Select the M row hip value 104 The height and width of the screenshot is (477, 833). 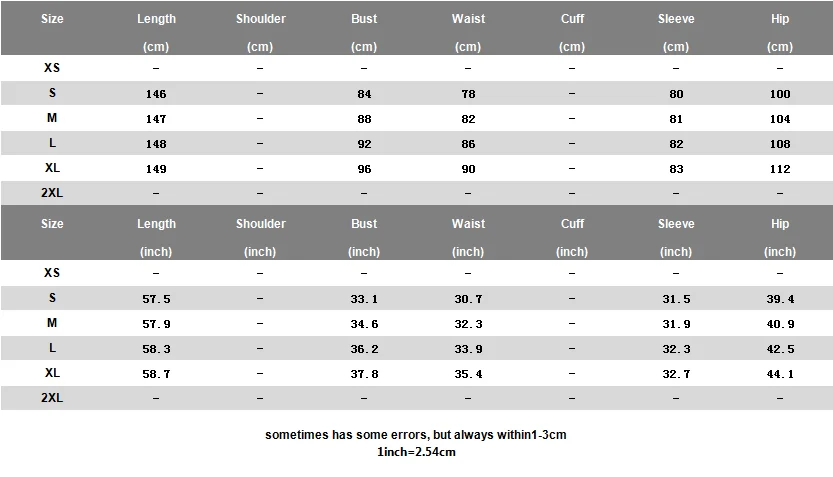tap(780, 119)
